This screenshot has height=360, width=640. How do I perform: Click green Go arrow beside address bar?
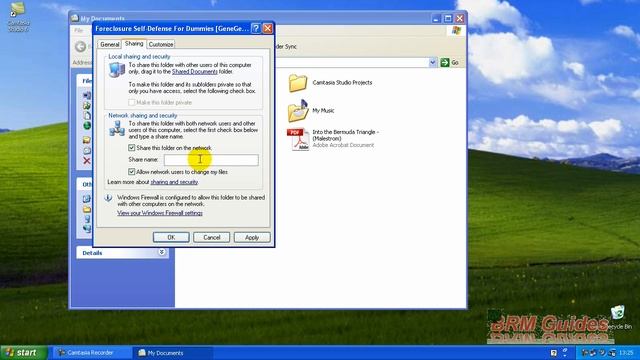[445, 62]
